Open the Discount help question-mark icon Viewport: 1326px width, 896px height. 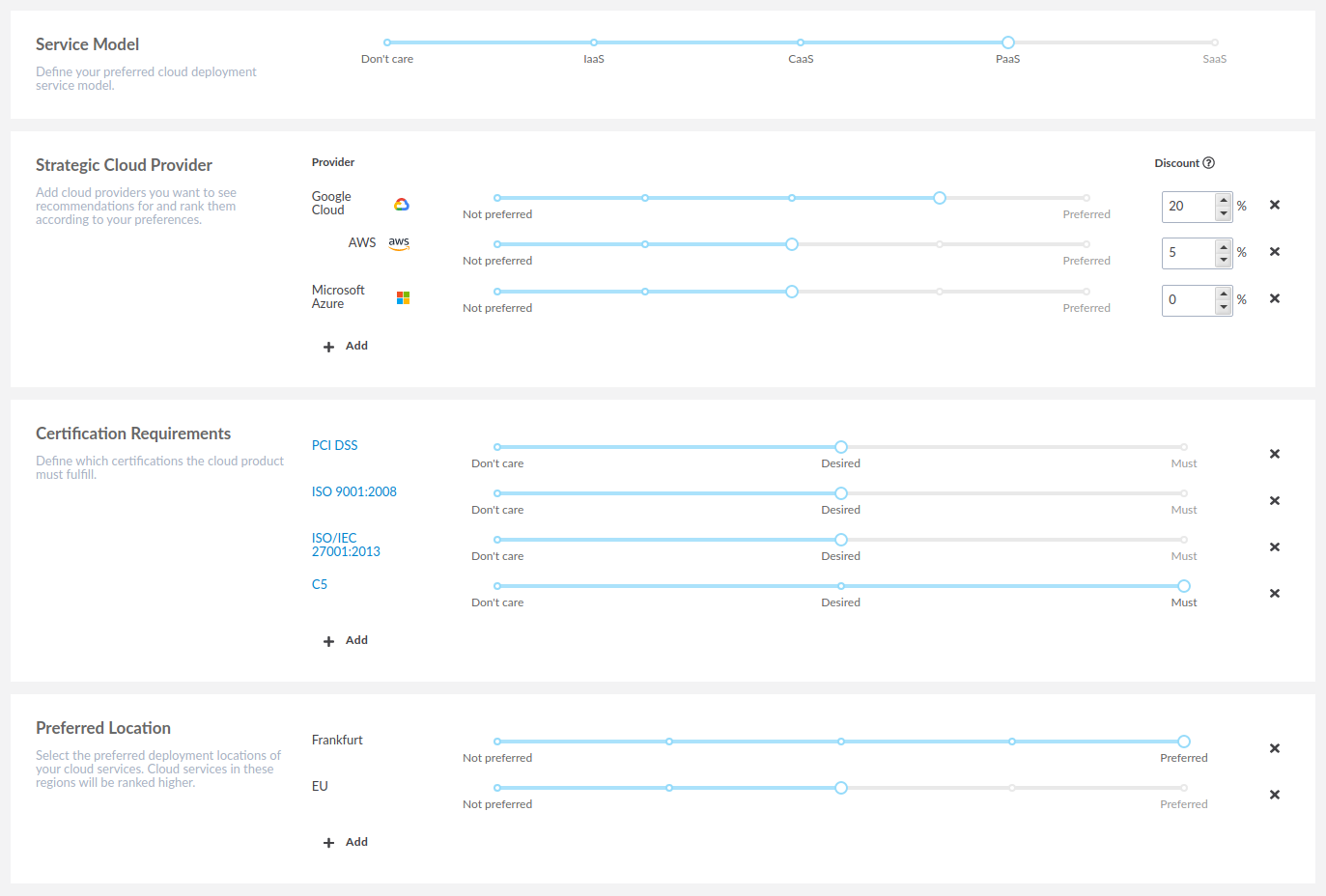point(1209,163)
